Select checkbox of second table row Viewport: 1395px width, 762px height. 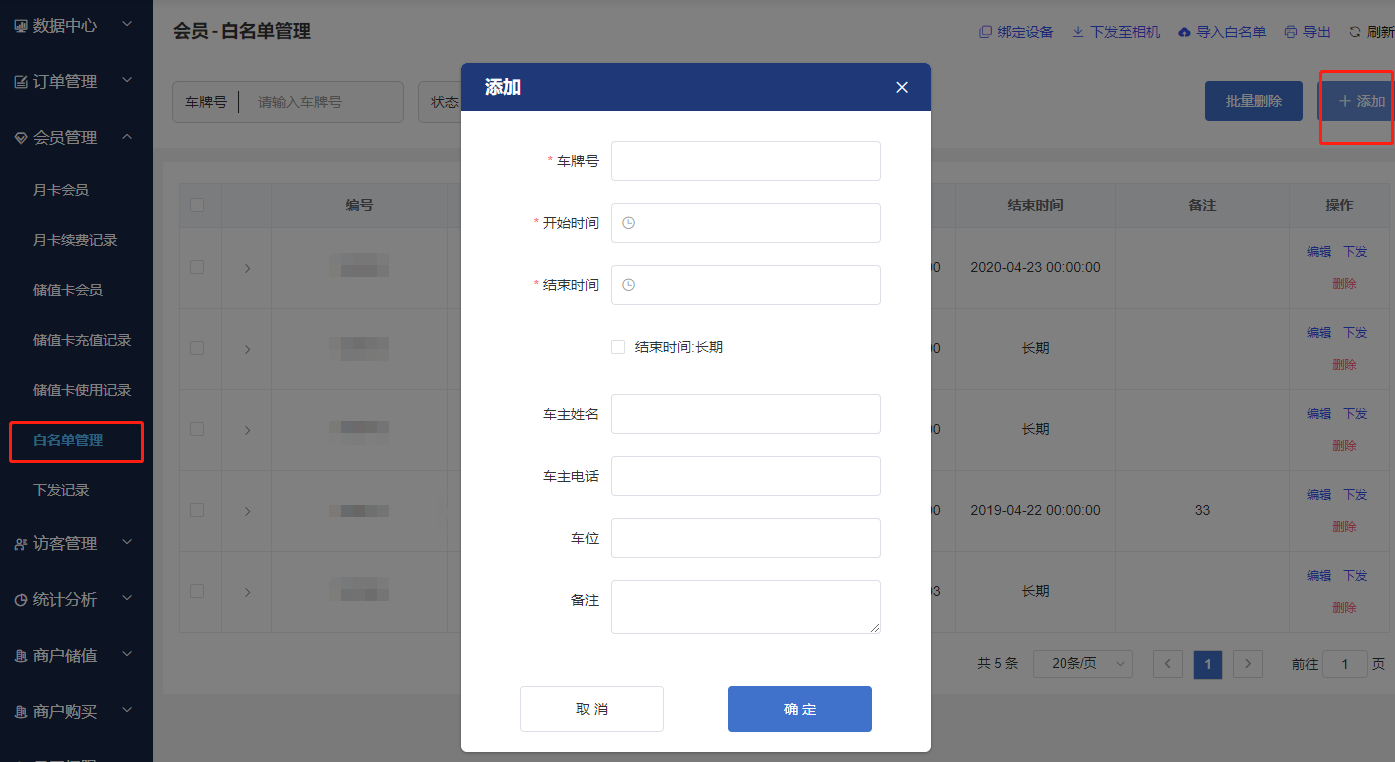click(x=197, y=348)
